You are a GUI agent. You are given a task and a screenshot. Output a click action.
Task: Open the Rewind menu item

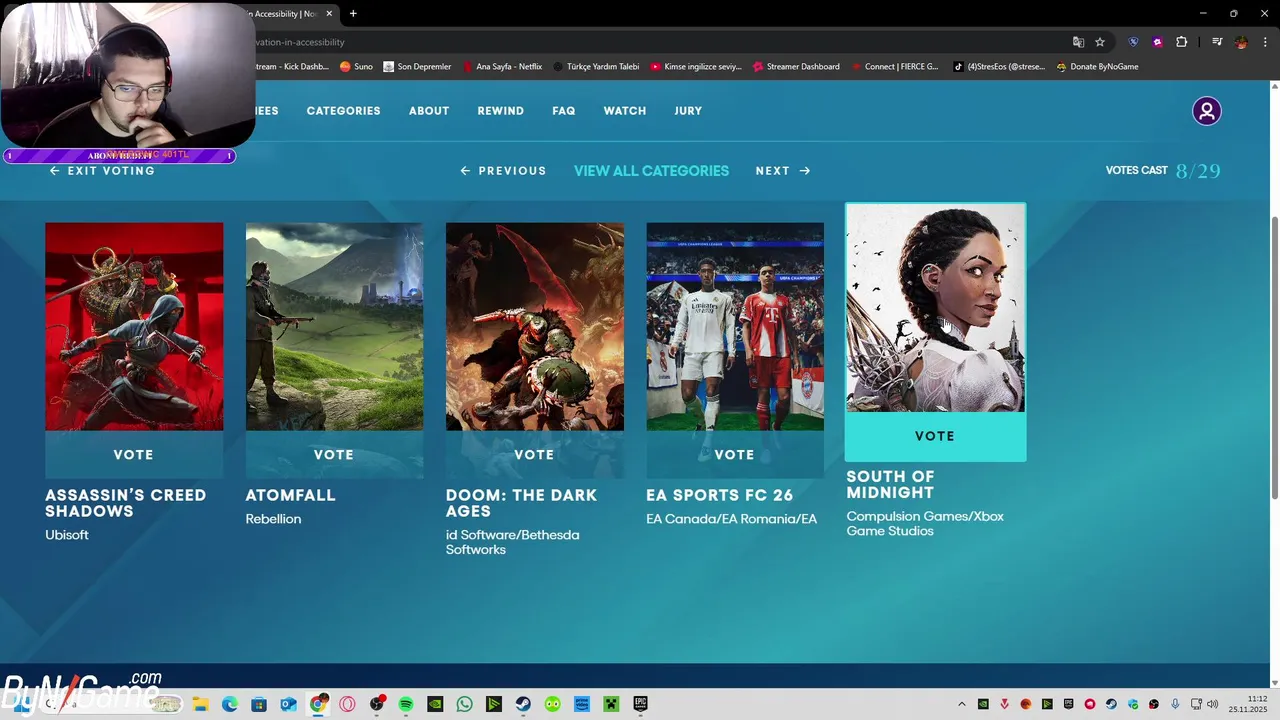tap(500, 111)
